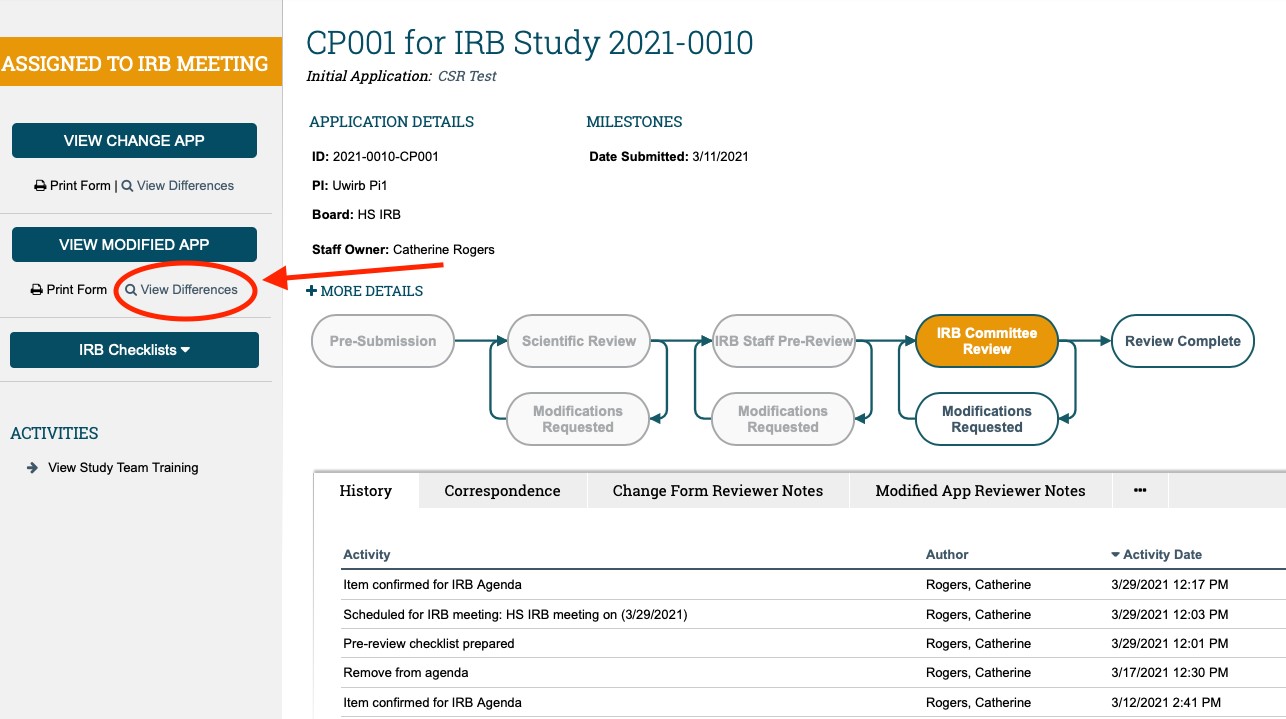This screenshot has height=719, width=1286.
Task: Select the IRB Committee Review workflow stage
Action: pyautogui.click(x=986, y=341)
